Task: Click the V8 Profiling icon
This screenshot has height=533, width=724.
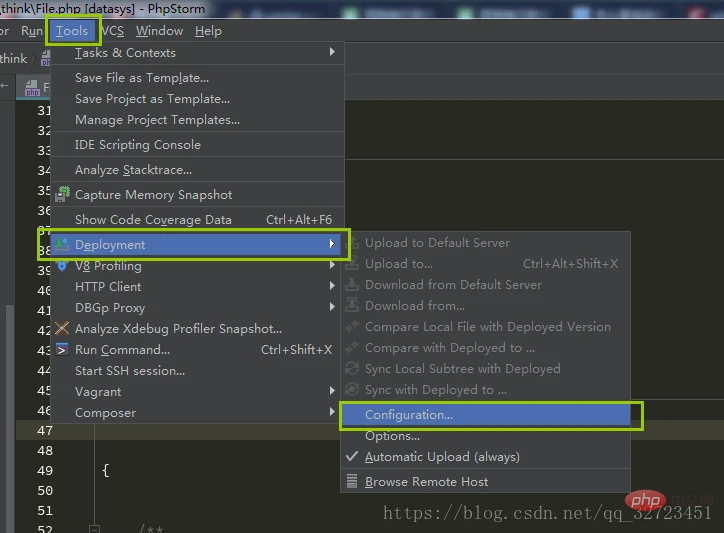Action: tap(62, 266)
